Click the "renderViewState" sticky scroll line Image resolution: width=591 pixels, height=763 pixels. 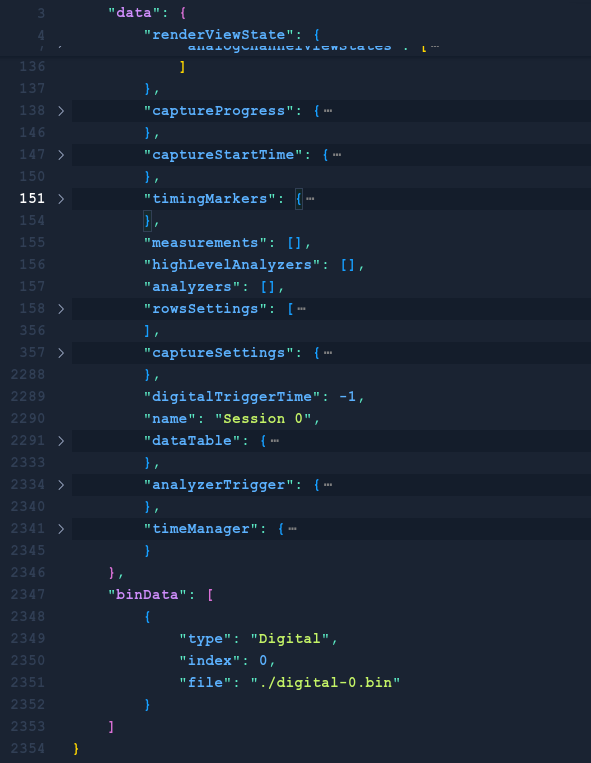[x=295, y=35]
